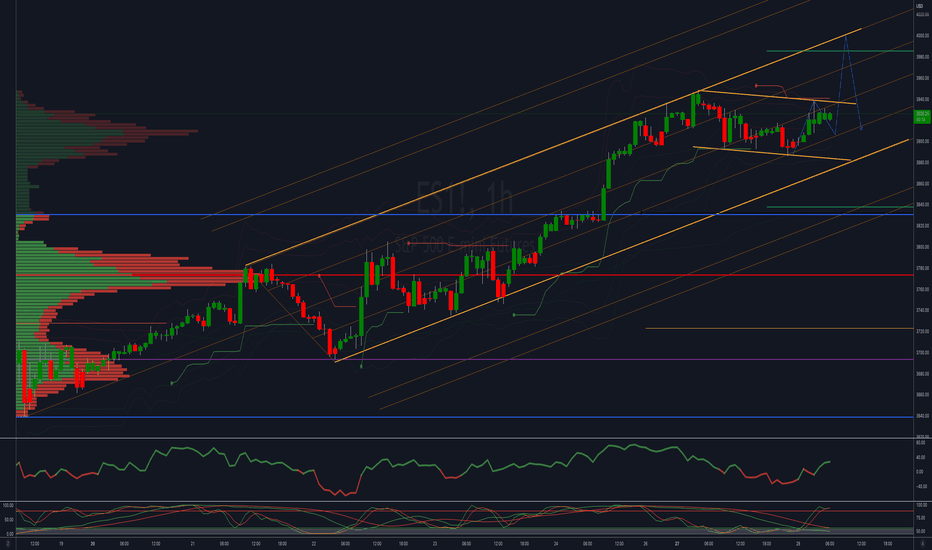This screenshot has height=550, width=932.
Task: Select the lowest blue horizontal line
Action: [464, 417]
